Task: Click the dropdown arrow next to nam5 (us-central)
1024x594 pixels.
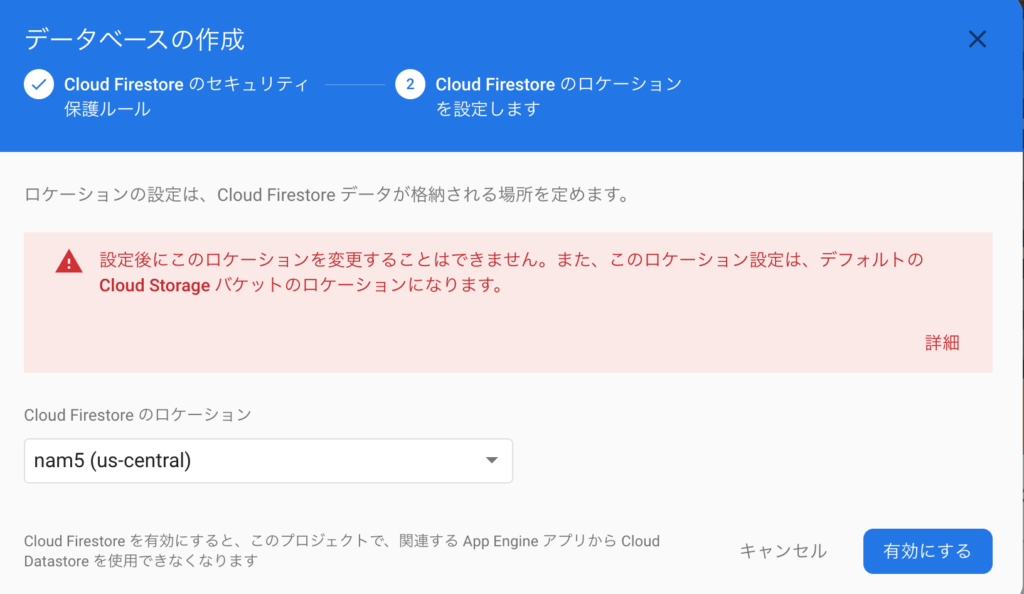Action: (x=491, y=460)
